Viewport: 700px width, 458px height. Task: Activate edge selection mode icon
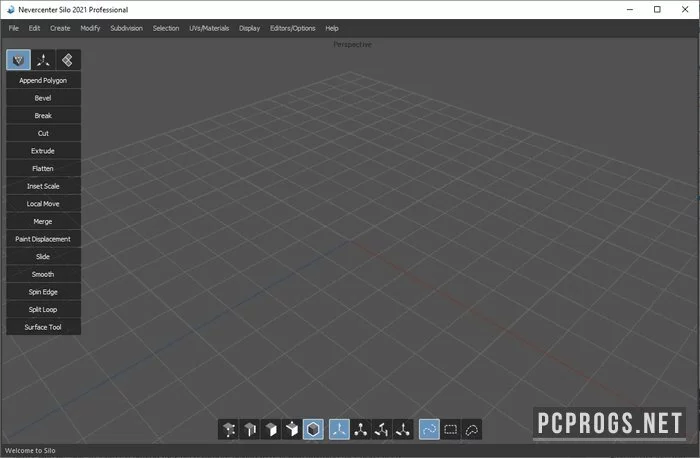(x=250, y=429)
